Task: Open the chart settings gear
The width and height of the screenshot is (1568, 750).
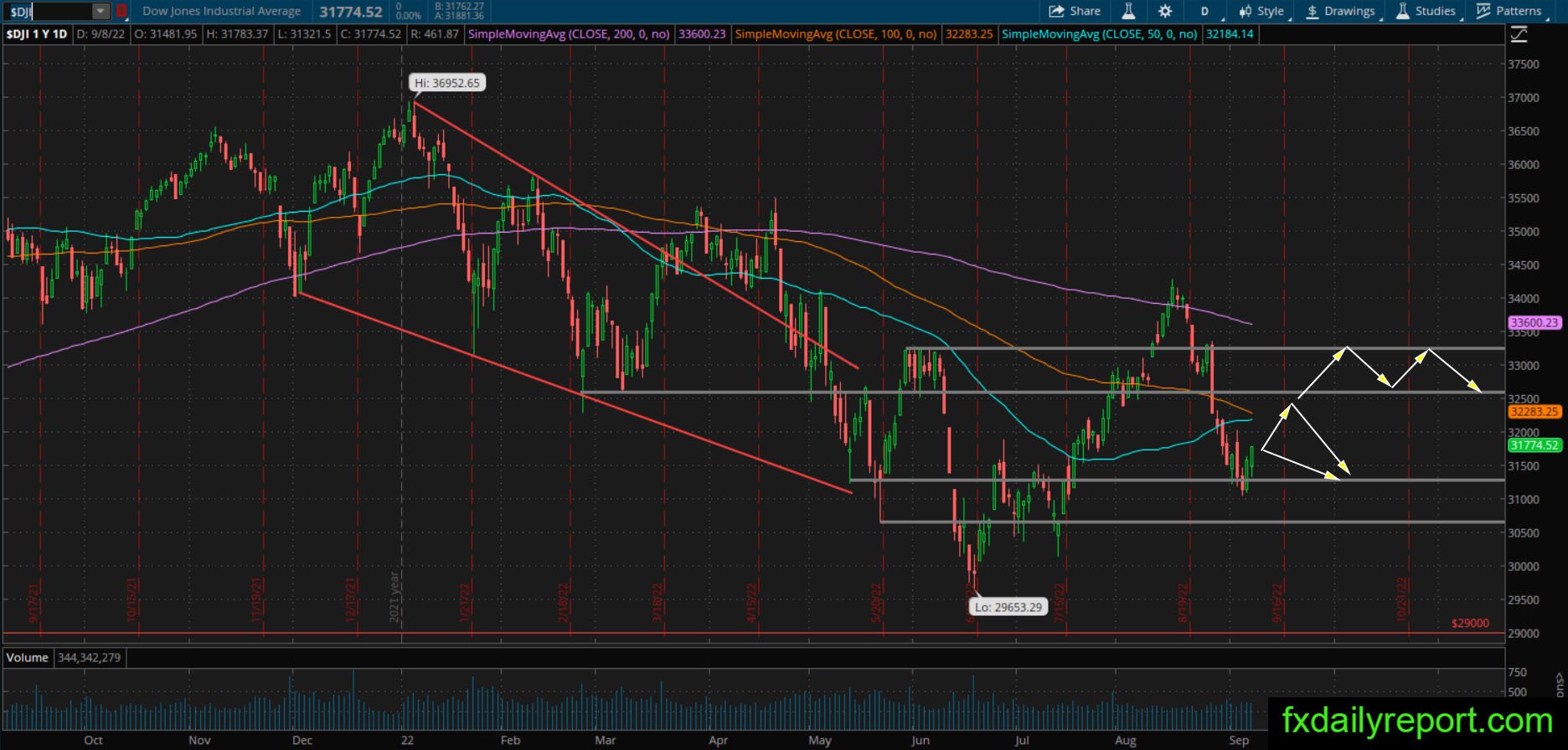Action: tap(1165, 11)
